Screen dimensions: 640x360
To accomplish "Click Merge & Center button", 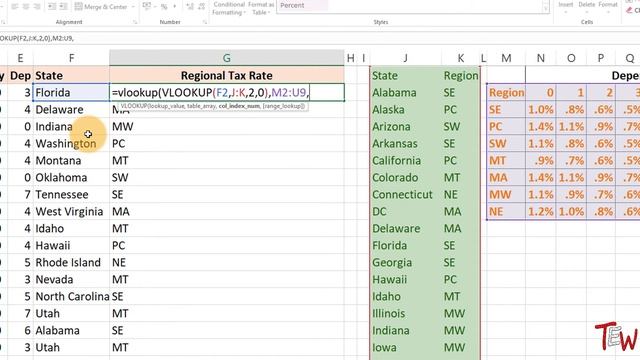I will 101,7.
